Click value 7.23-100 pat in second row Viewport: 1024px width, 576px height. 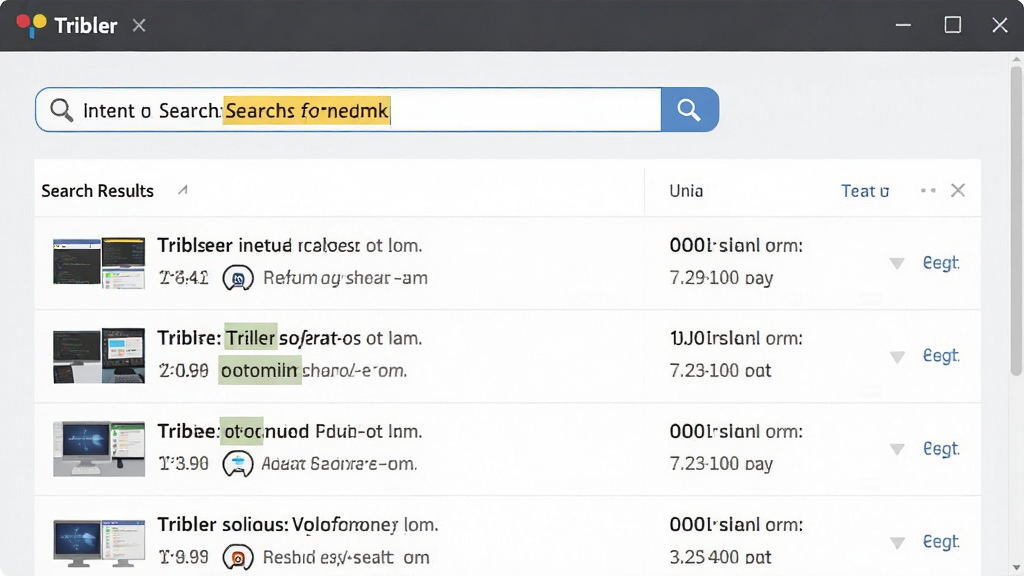click(x=720, y=371)
